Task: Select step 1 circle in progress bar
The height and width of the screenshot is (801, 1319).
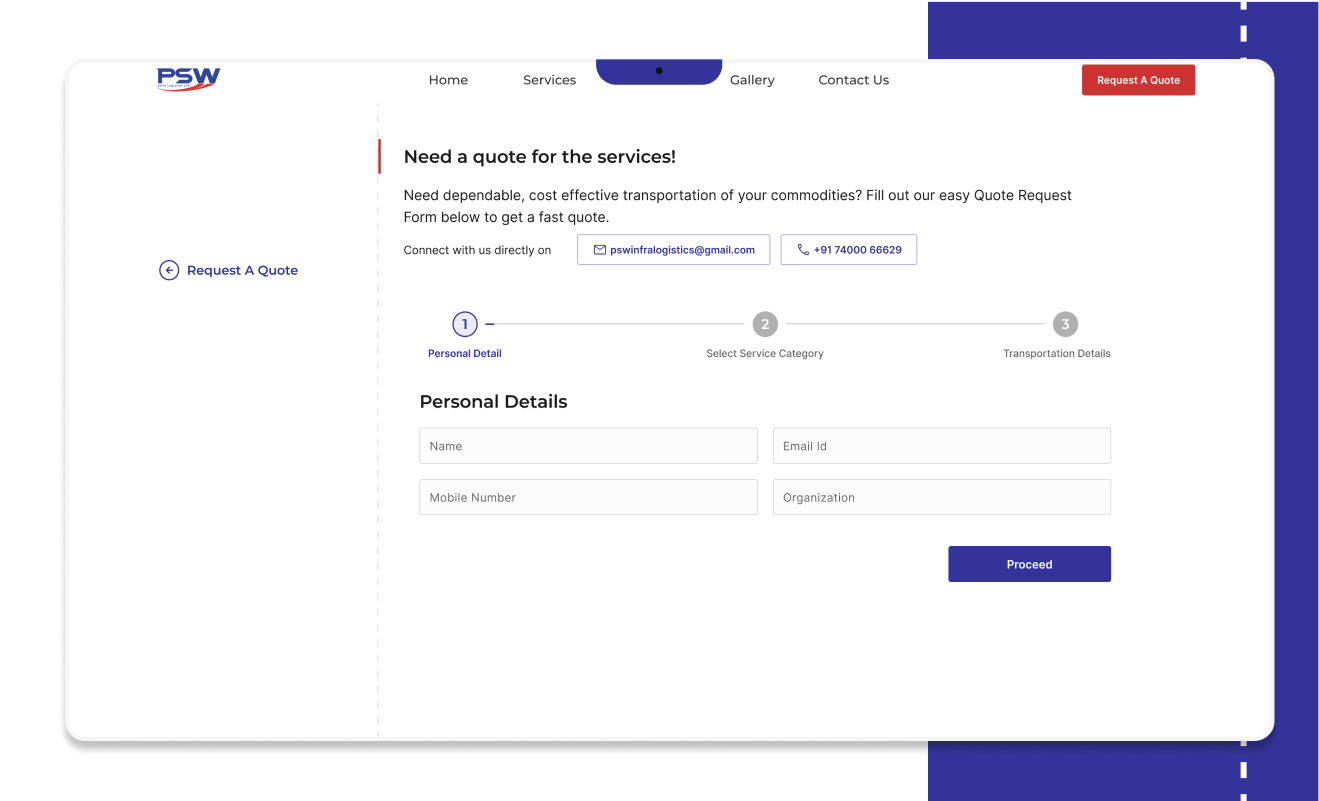Action: pos(465,324)
